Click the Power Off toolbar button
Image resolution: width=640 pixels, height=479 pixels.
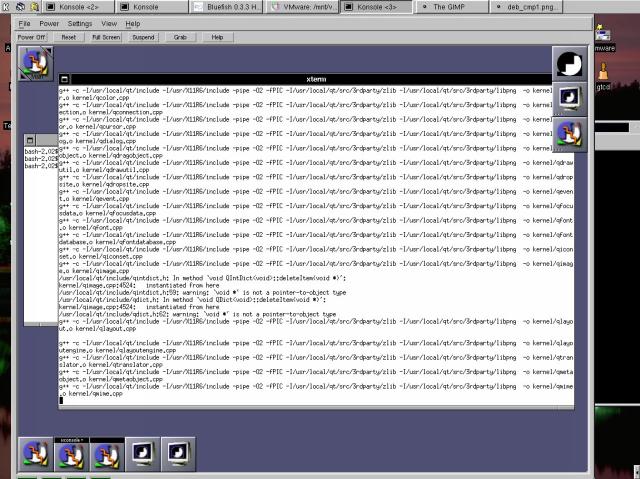pyautogui.click(x=31, y=37)
